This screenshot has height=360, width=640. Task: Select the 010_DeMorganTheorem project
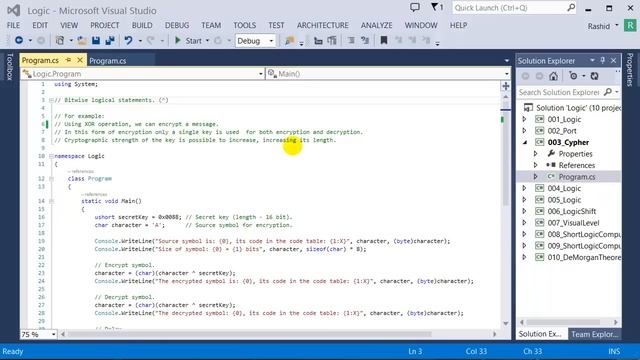pos(584,257)
